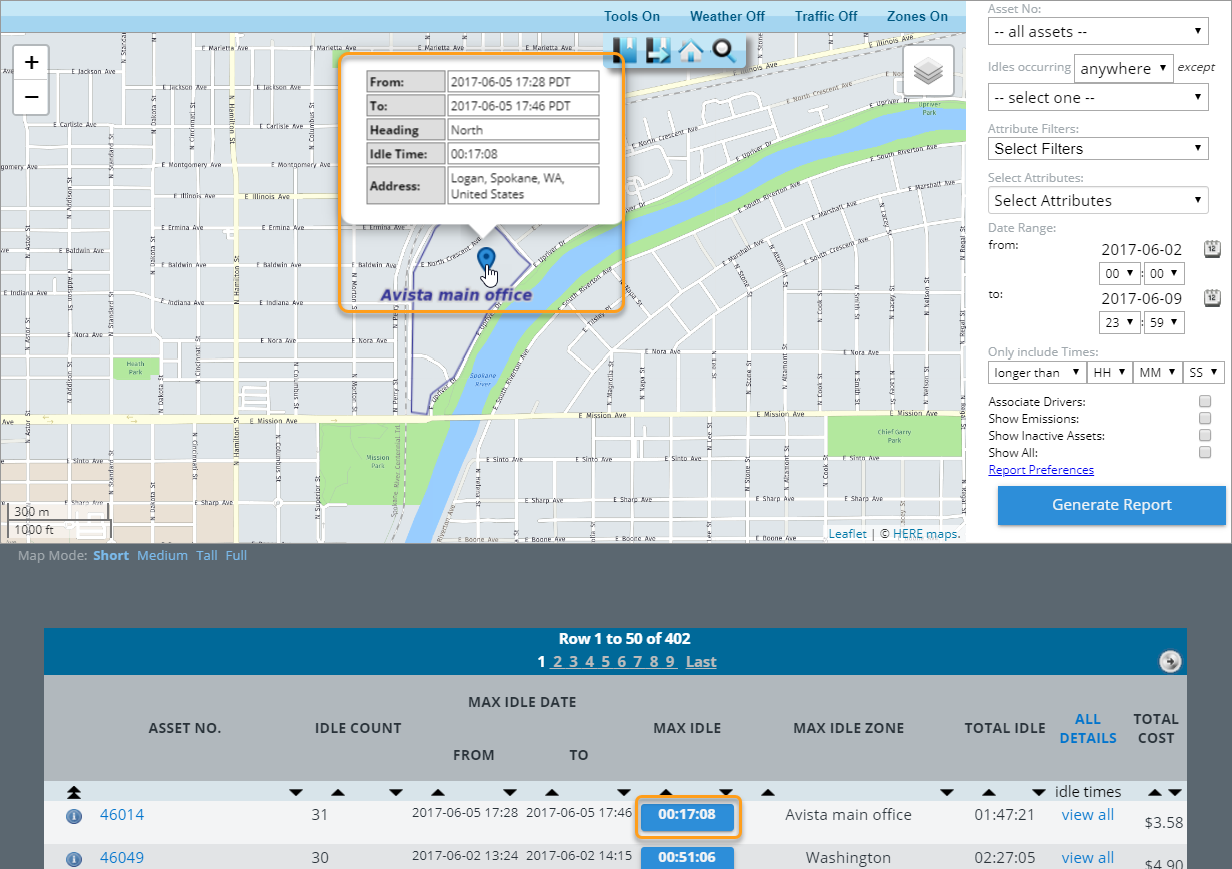The image size is (1232, 869).
Task: Click the zoom in control on the map
Action: (x=31, y=61)
